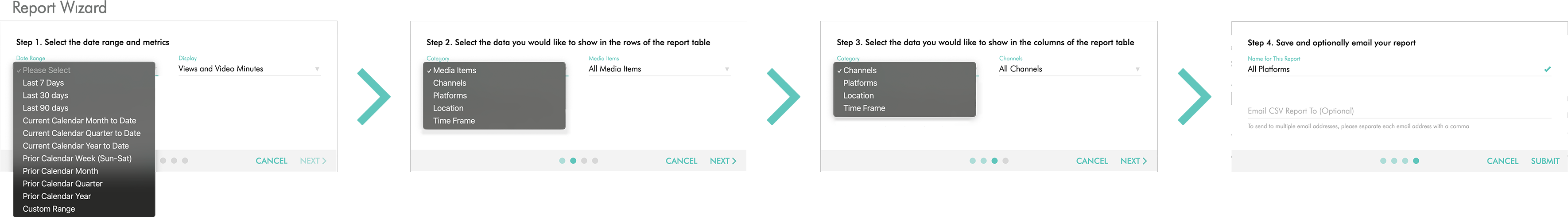Select "Prior Calendar Week (Sun-Sat)" date range

pos(77,158)
